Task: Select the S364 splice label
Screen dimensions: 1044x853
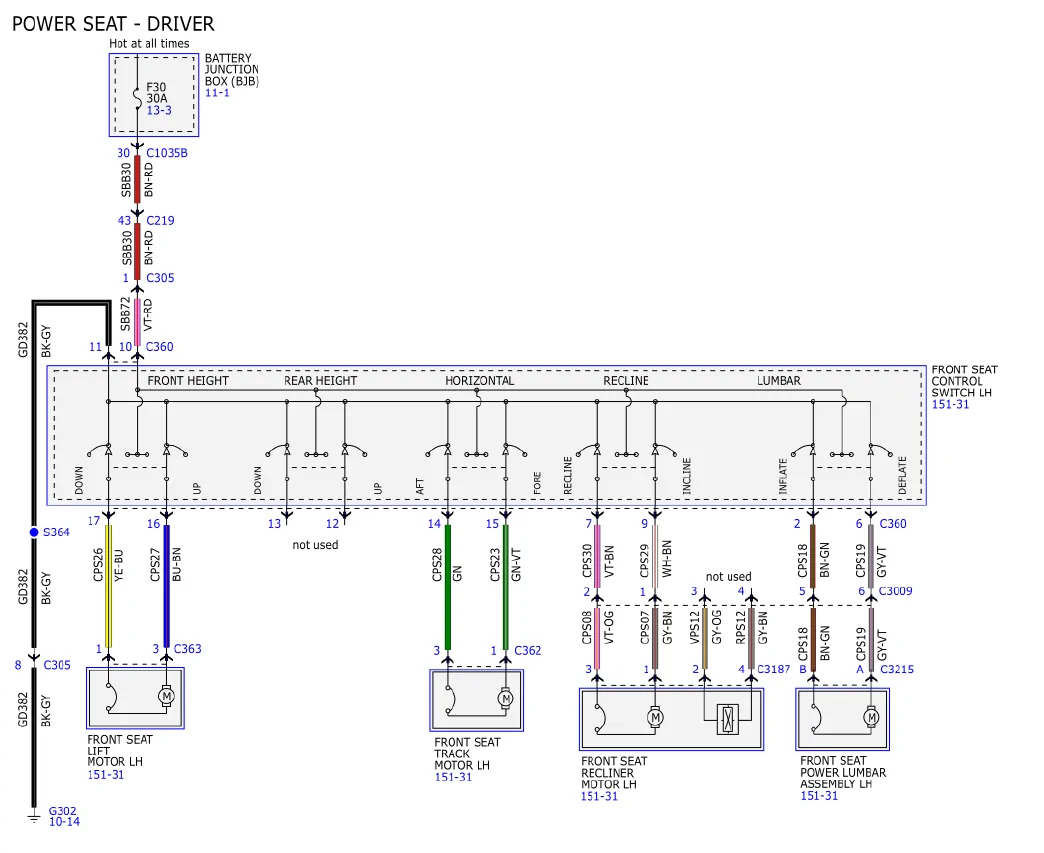Action: tap(56, 532)
